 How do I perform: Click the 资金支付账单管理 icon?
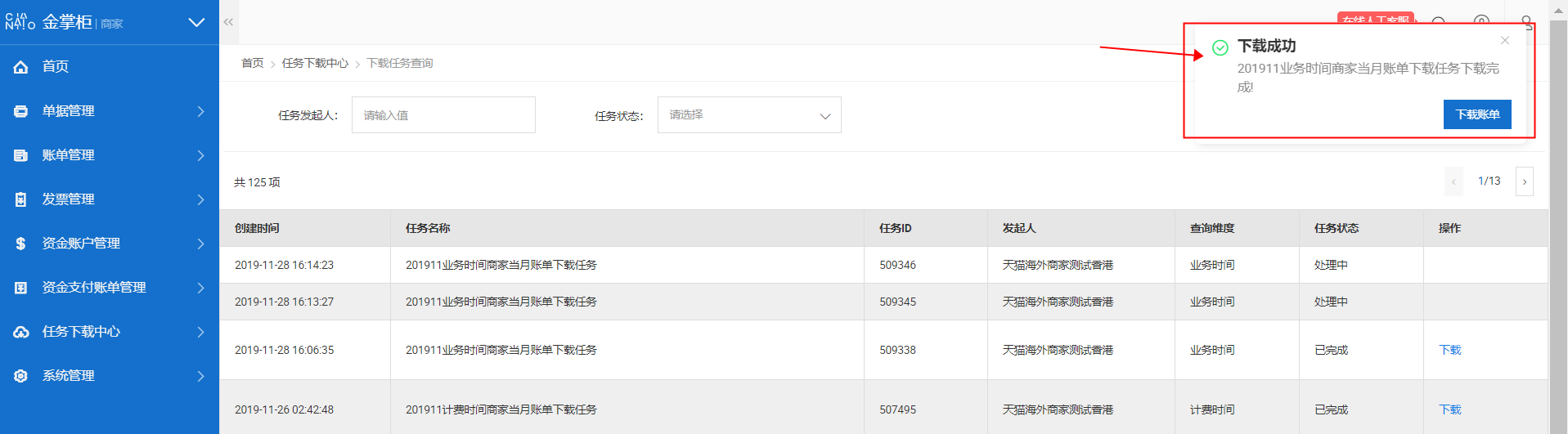(20, 288)
